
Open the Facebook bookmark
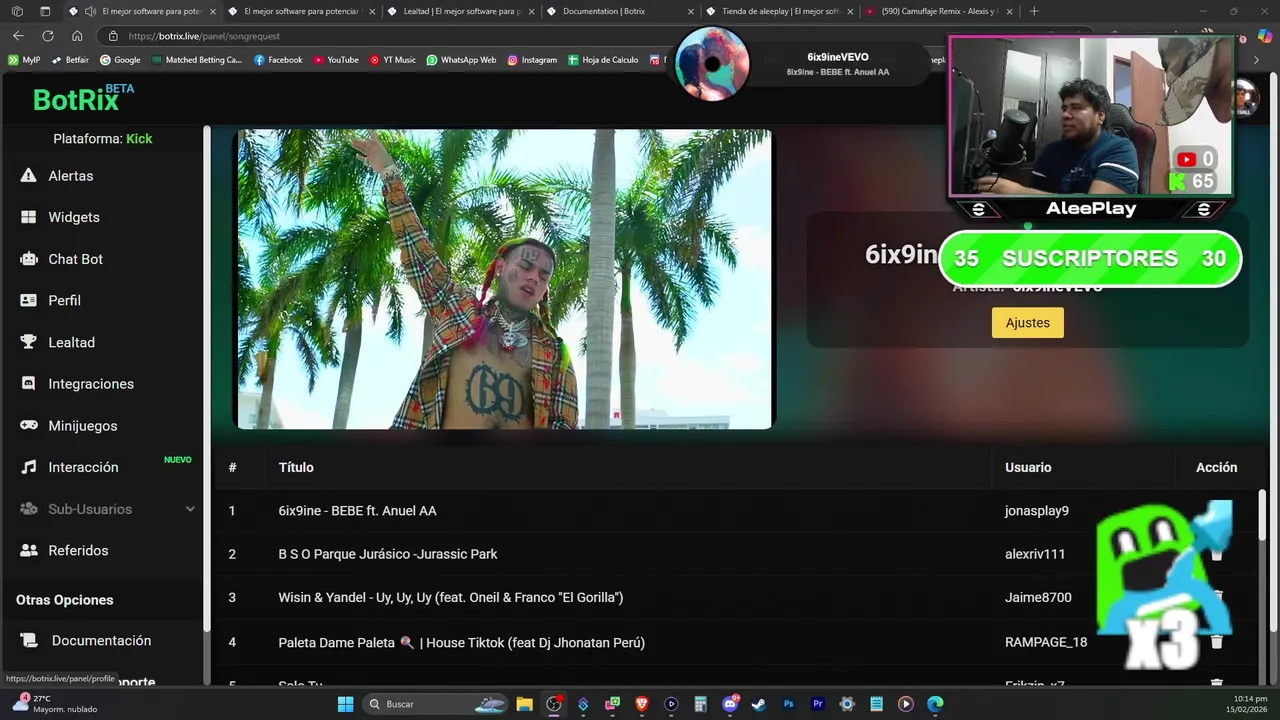[x=278, y=60]
